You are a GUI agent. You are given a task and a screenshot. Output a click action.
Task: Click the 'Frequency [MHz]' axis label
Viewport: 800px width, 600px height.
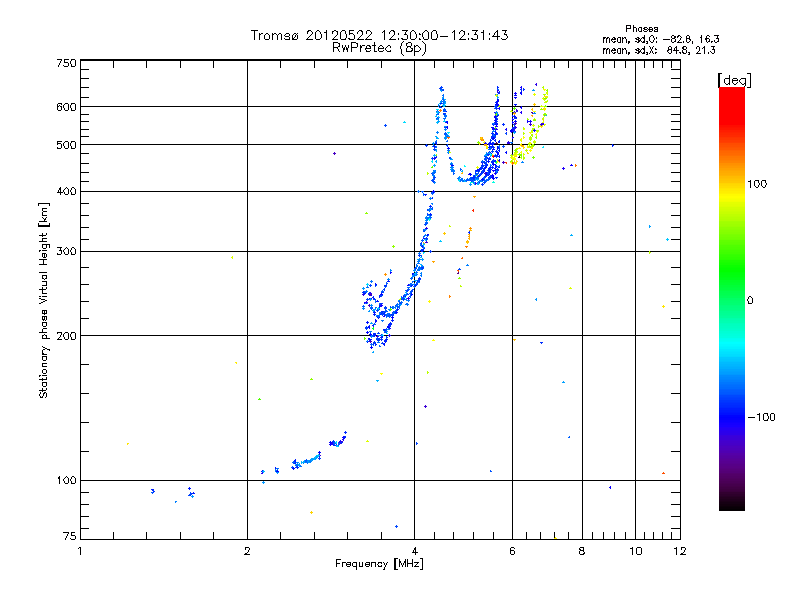click(x=379, y=564)
